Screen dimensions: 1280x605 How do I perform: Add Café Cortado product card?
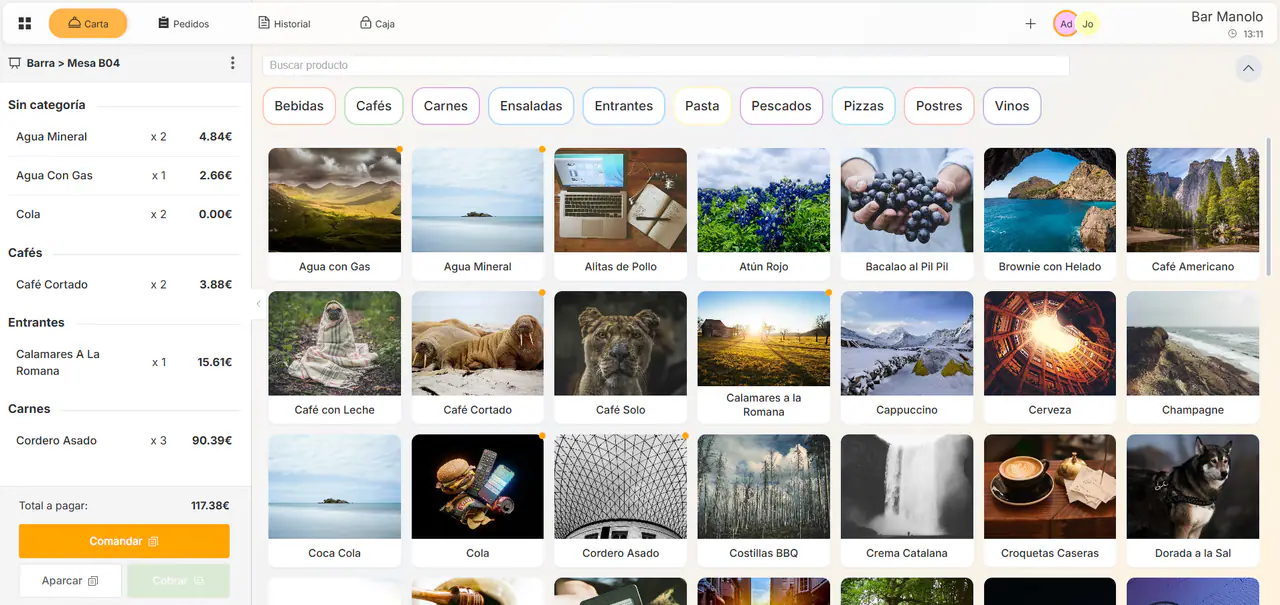click(x=478, y=357)
